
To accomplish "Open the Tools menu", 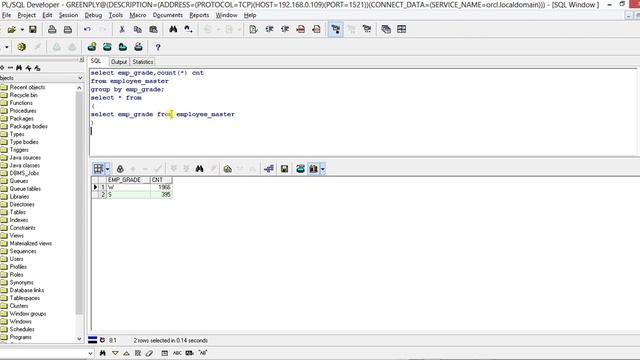I will click(116, 15).
